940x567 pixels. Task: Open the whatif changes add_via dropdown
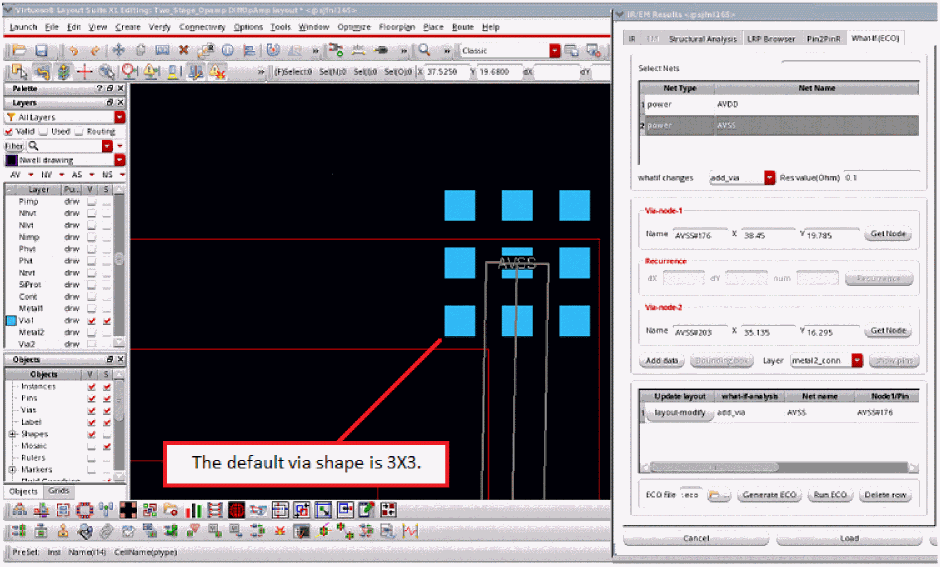769,178
